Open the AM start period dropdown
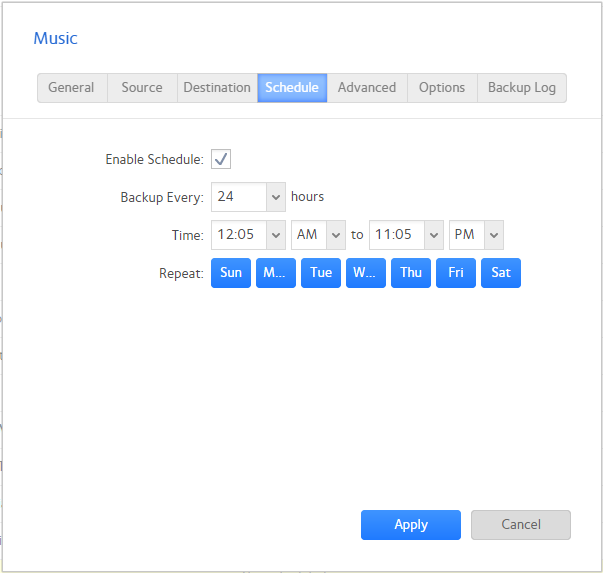 click(x=335, y=235)
